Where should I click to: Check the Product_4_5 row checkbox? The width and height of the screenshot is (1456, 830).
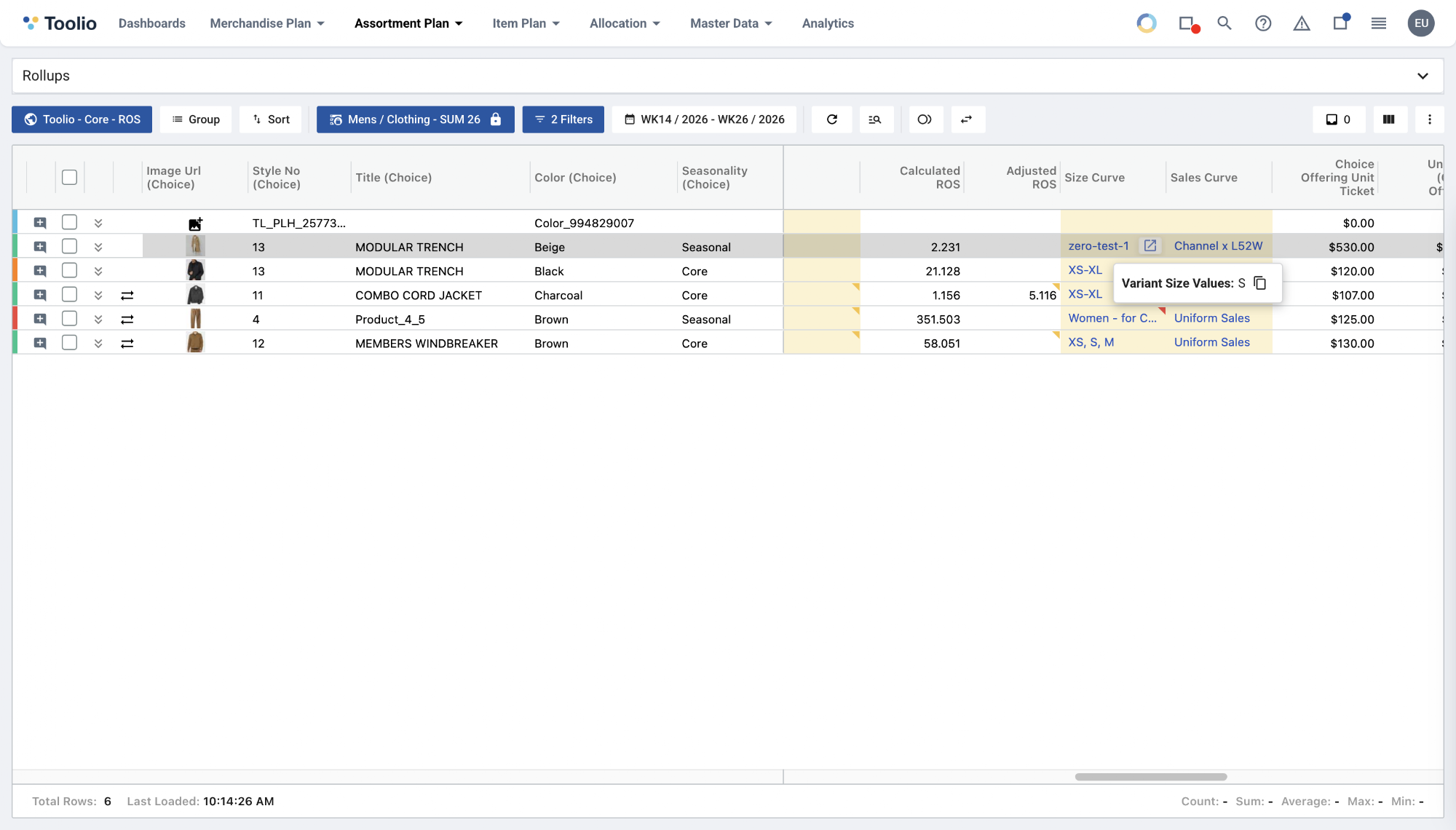[69, 318]
